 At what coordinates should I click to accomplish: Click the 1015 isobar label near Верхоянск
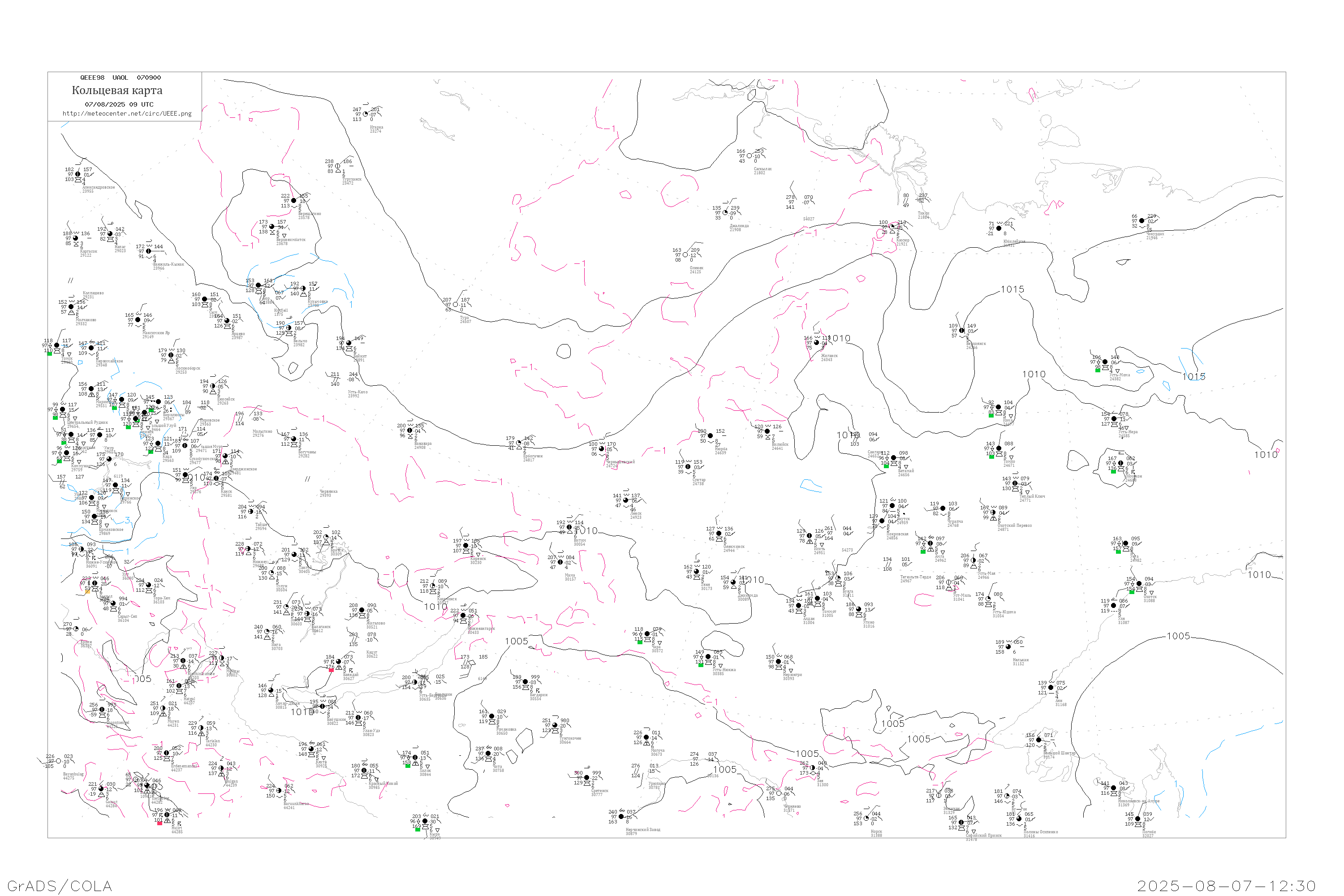1012,289
